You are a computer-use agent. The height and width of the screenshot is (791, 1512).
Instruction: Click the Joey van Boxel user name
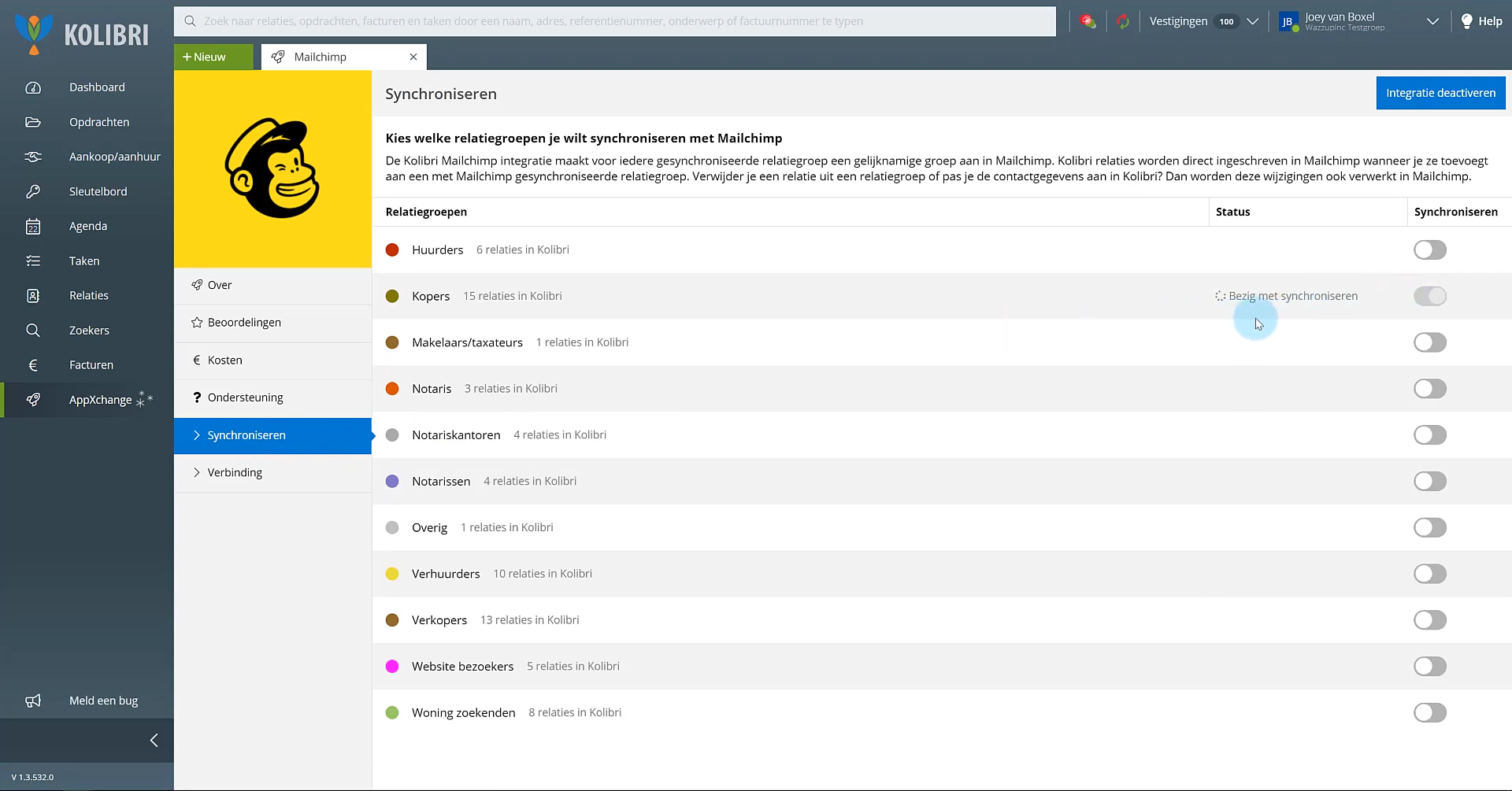[x=1340, y=17]
